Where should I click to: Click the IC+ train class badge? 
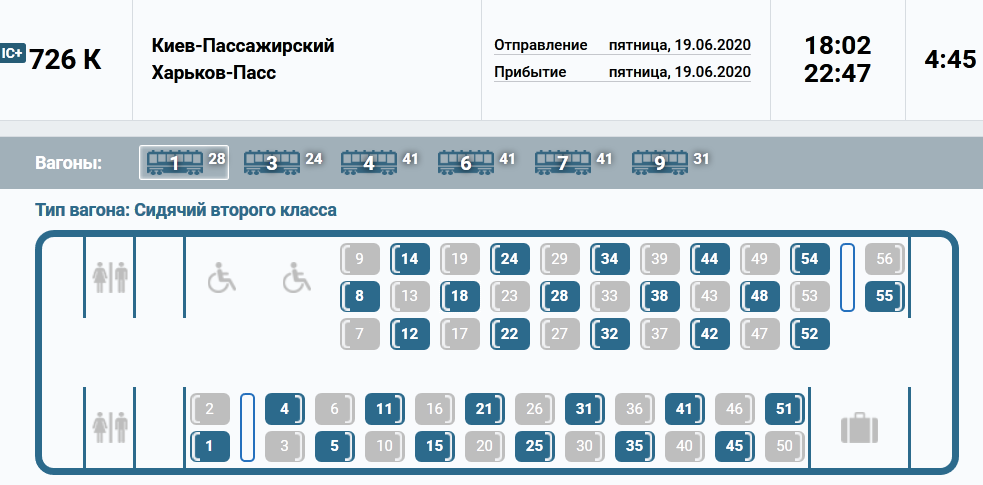(13, 53)
